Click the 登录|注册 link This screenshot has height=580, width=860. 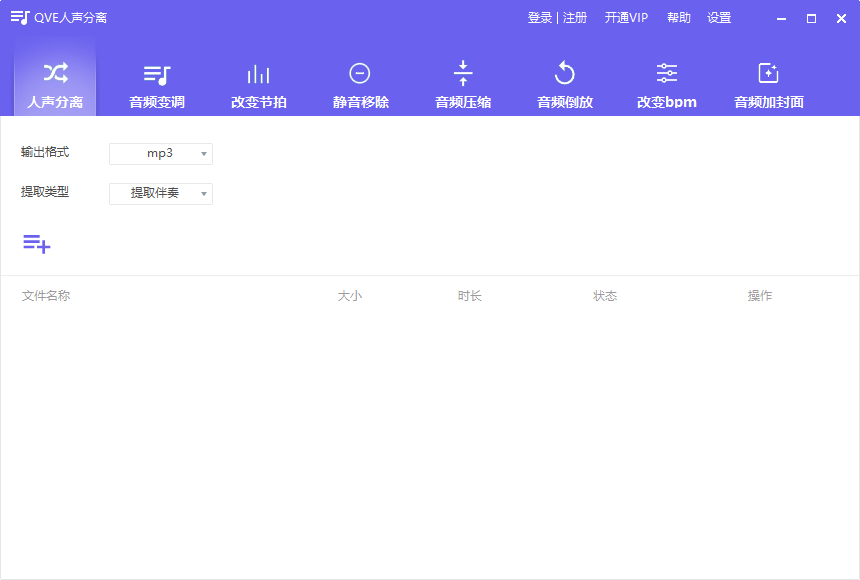point(556,17)
